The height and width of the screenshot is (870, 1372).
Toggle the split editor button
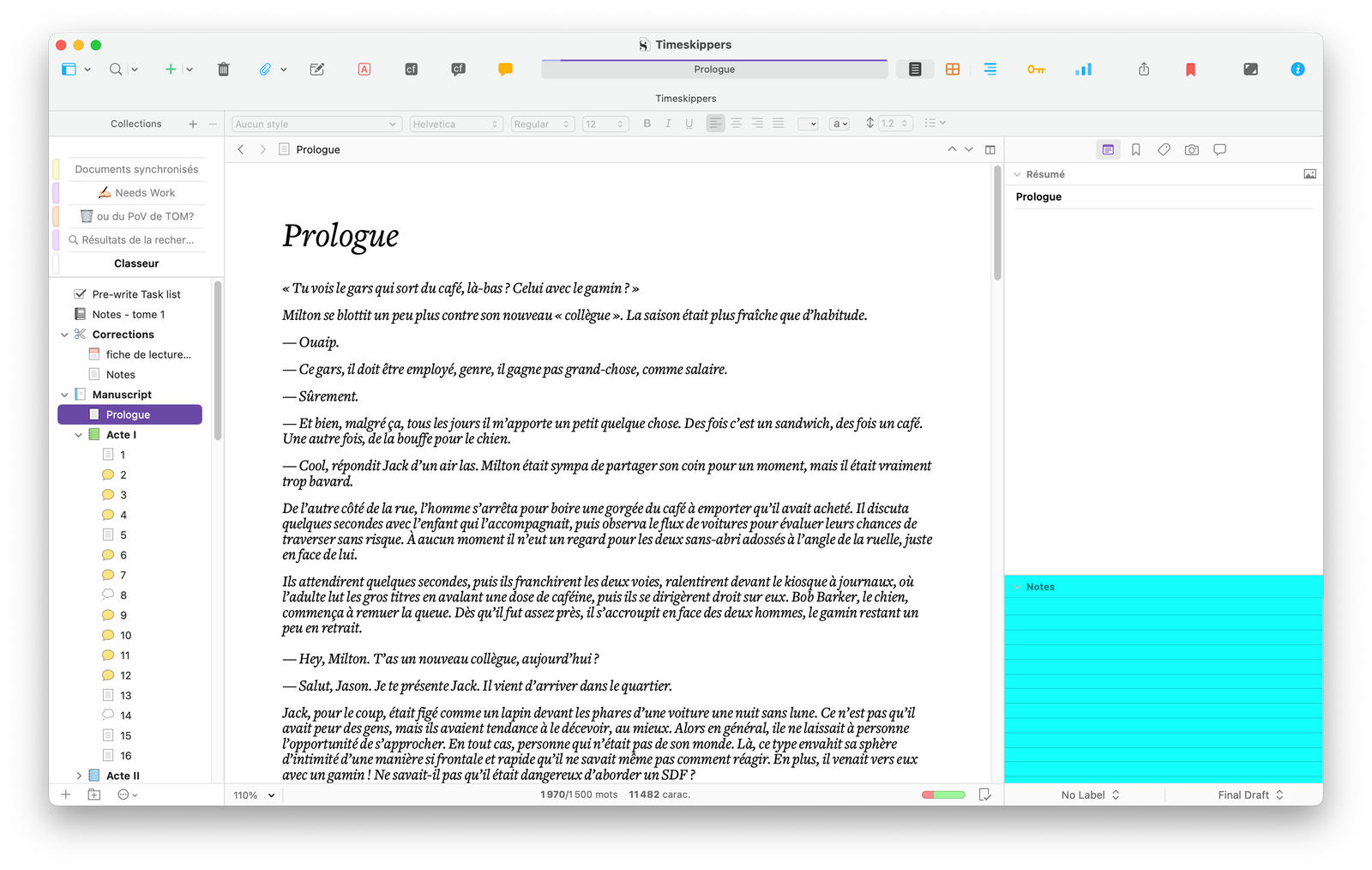pos(990,150)
